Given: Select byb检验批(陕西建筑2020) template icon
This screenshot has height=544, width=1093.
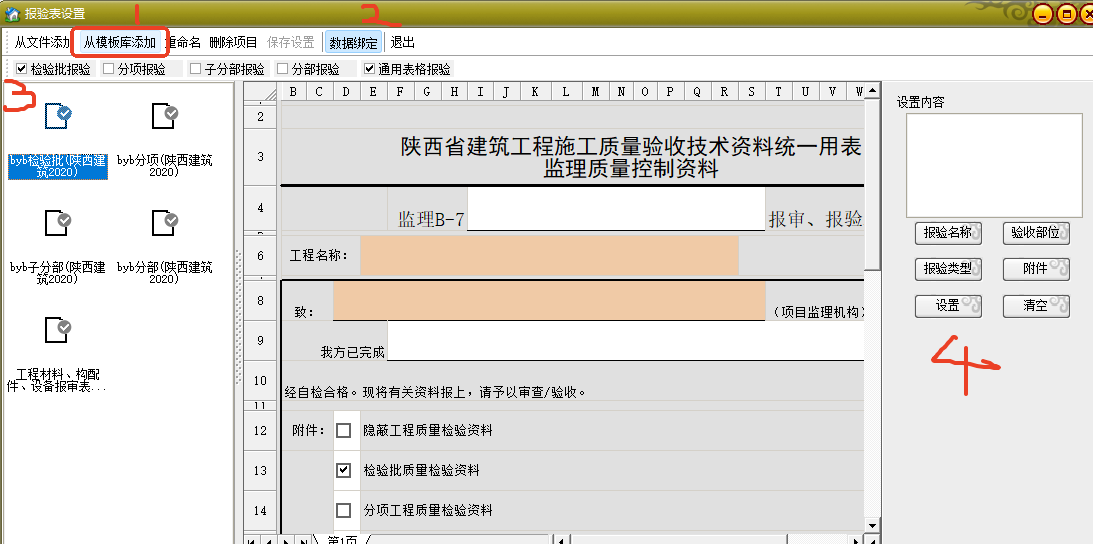Looking at the screenshot, I should (58, 115).
